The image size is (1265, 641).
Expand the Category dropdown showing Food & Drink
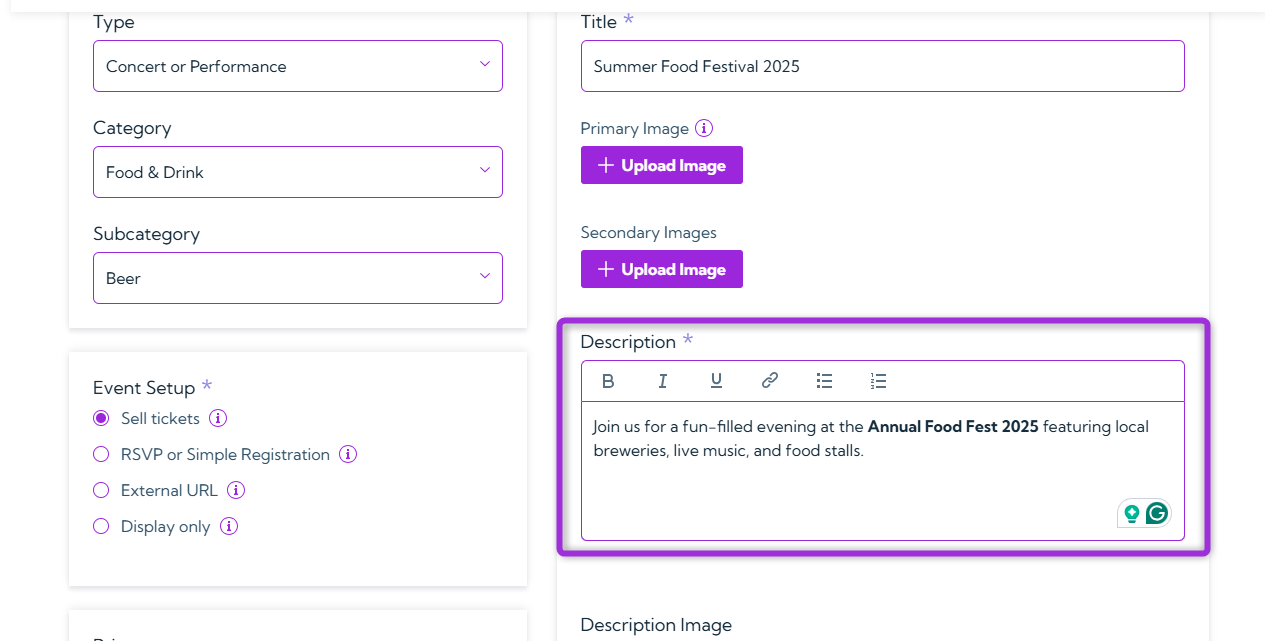tap(298, 172)
